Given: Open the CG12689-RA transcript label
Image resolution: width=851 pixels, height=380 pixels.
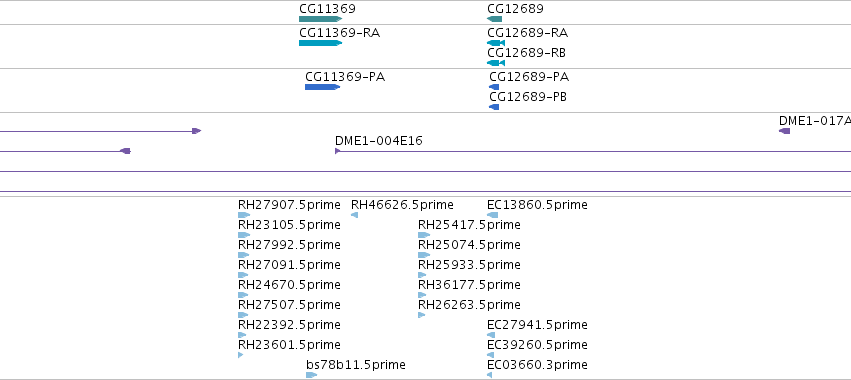Looking at the screenshot, I should click(x=528, y=33).
